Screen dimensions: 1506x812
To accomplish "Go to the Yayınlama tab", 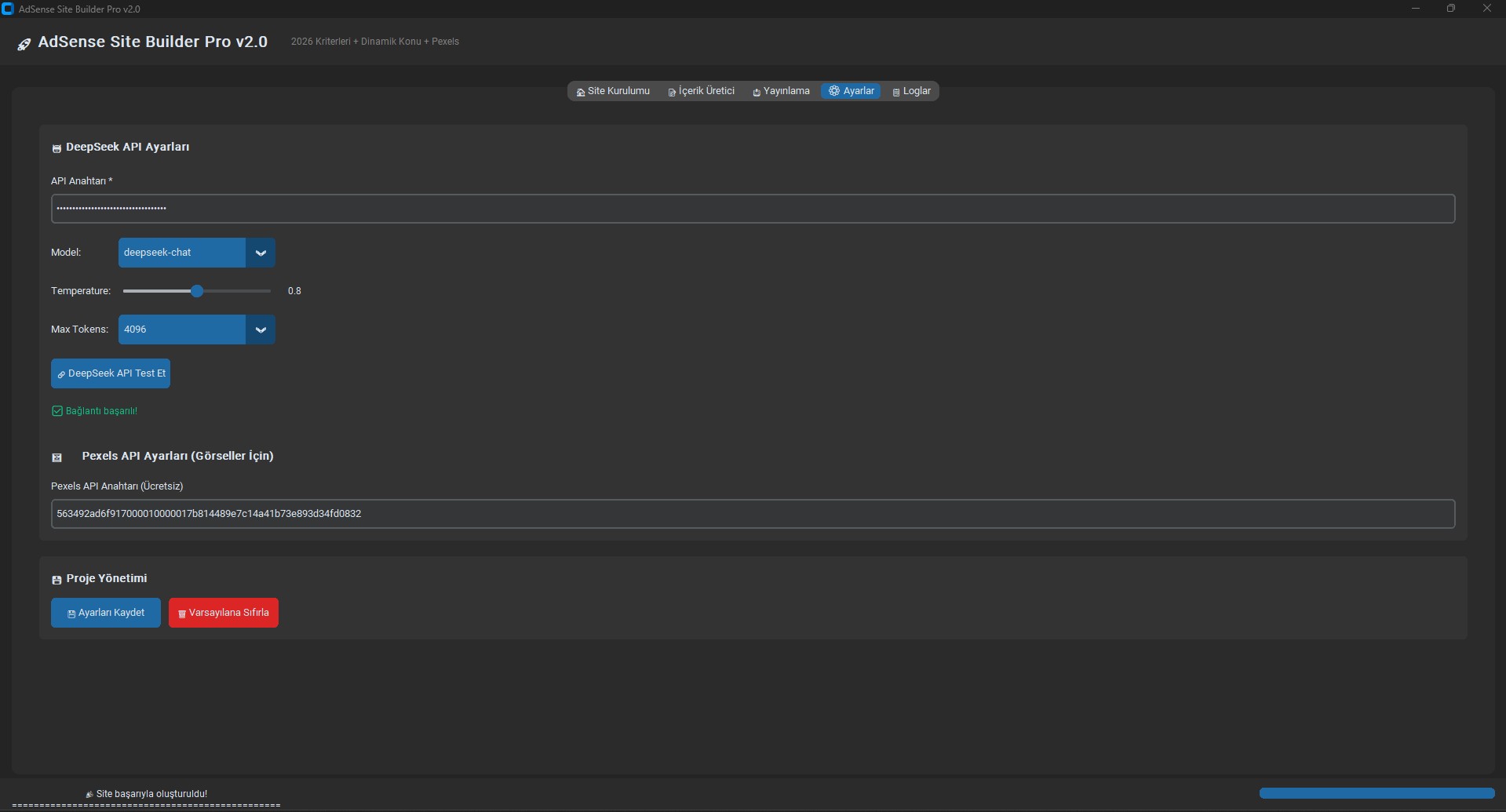I will tap(781, 91).
